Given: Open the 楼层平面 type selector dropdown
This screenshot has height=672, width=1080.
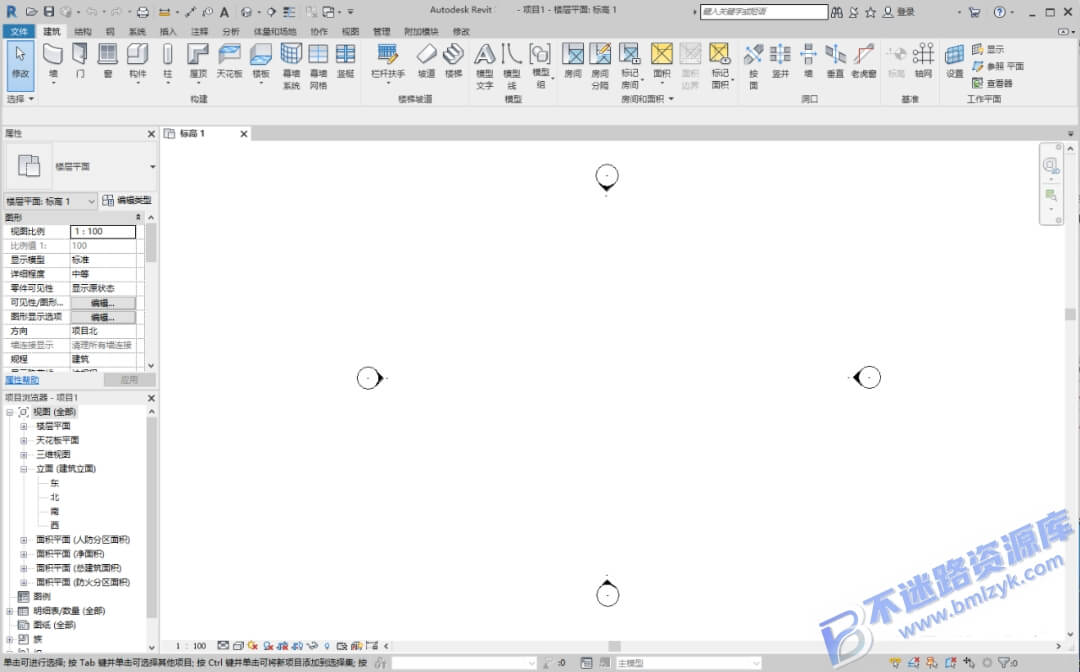Looking at the screenshot, I should [81, 167].
